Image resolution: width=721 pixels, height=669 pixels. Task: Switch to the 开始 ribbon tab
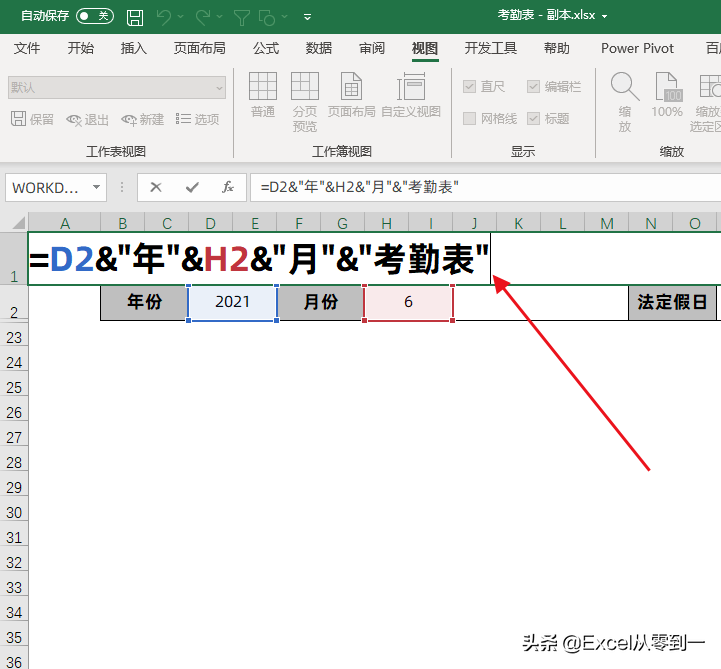coord(80,48)
